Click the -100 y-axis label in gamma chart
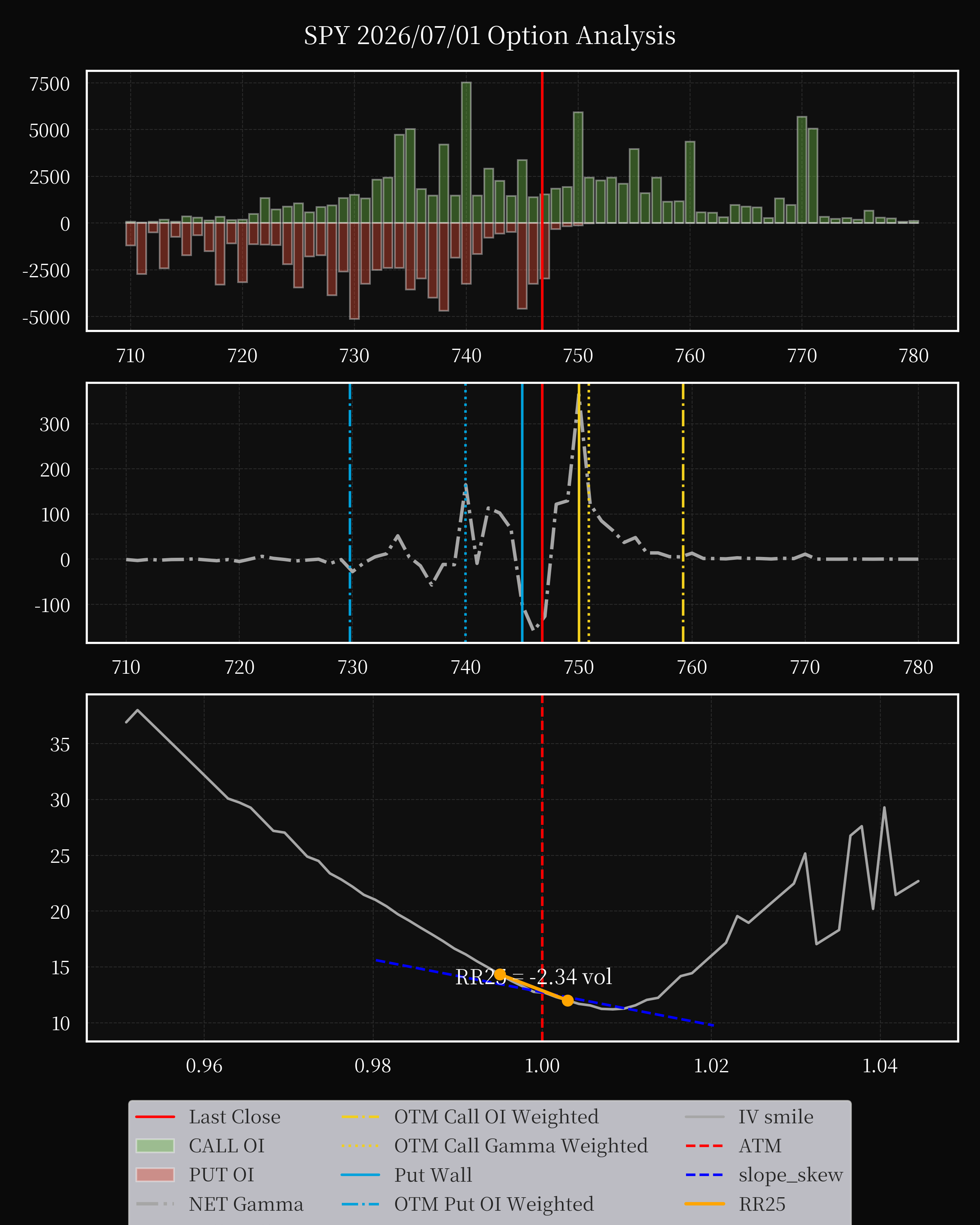 52,606
